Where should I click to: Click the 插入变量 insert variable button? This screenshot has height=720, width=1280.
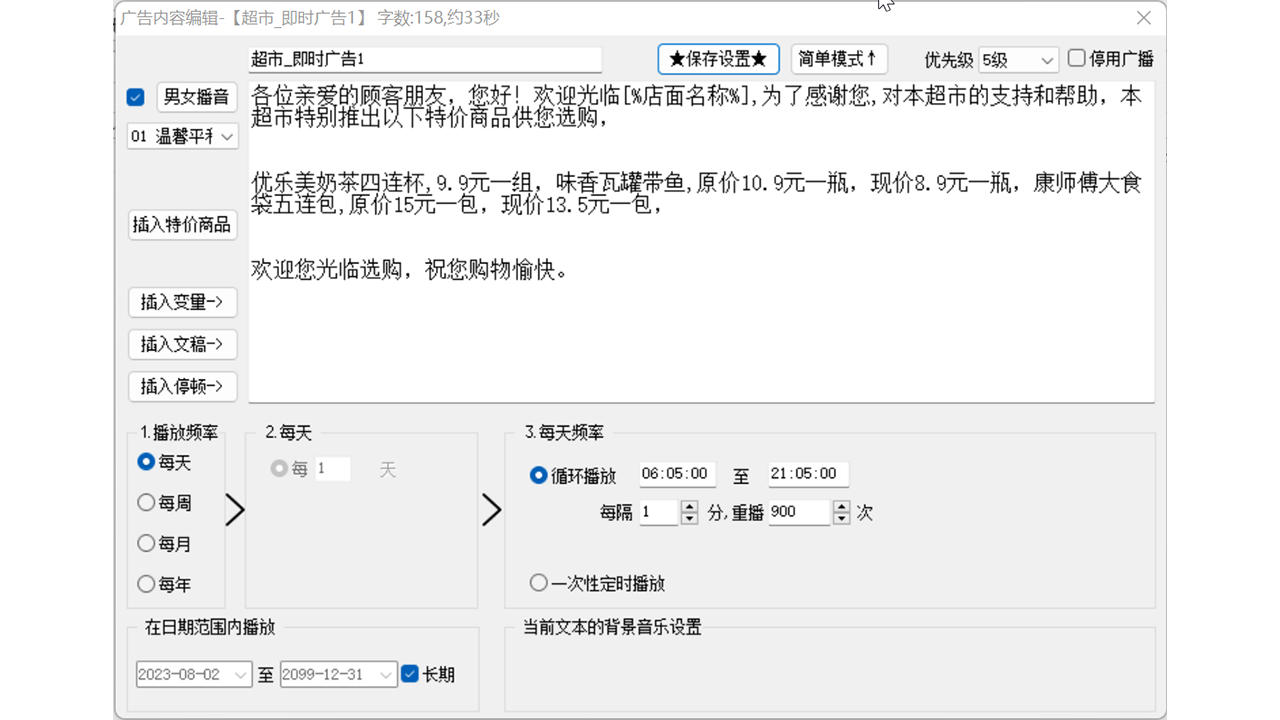point(182,302)
